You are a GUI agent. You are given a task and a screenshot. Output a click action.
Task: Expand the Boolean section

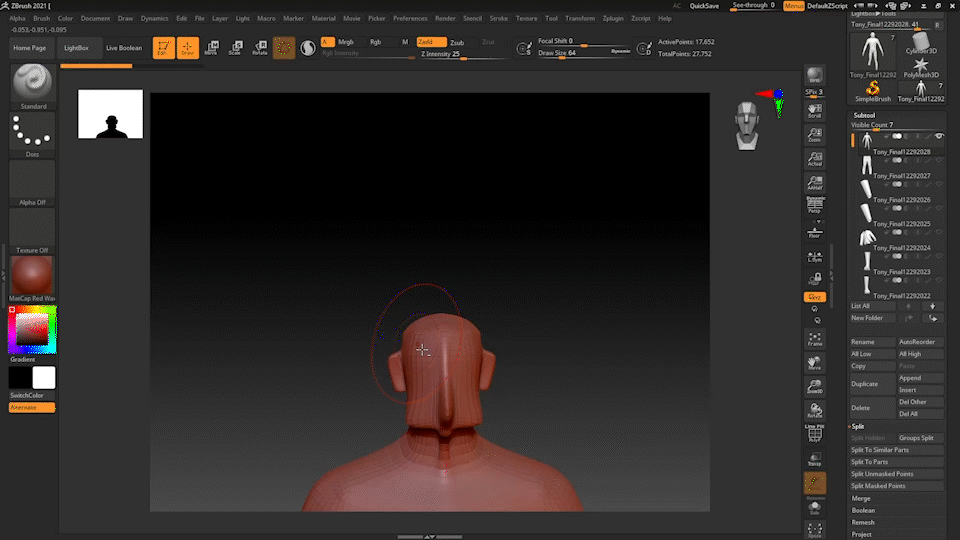tap(863, 510)
